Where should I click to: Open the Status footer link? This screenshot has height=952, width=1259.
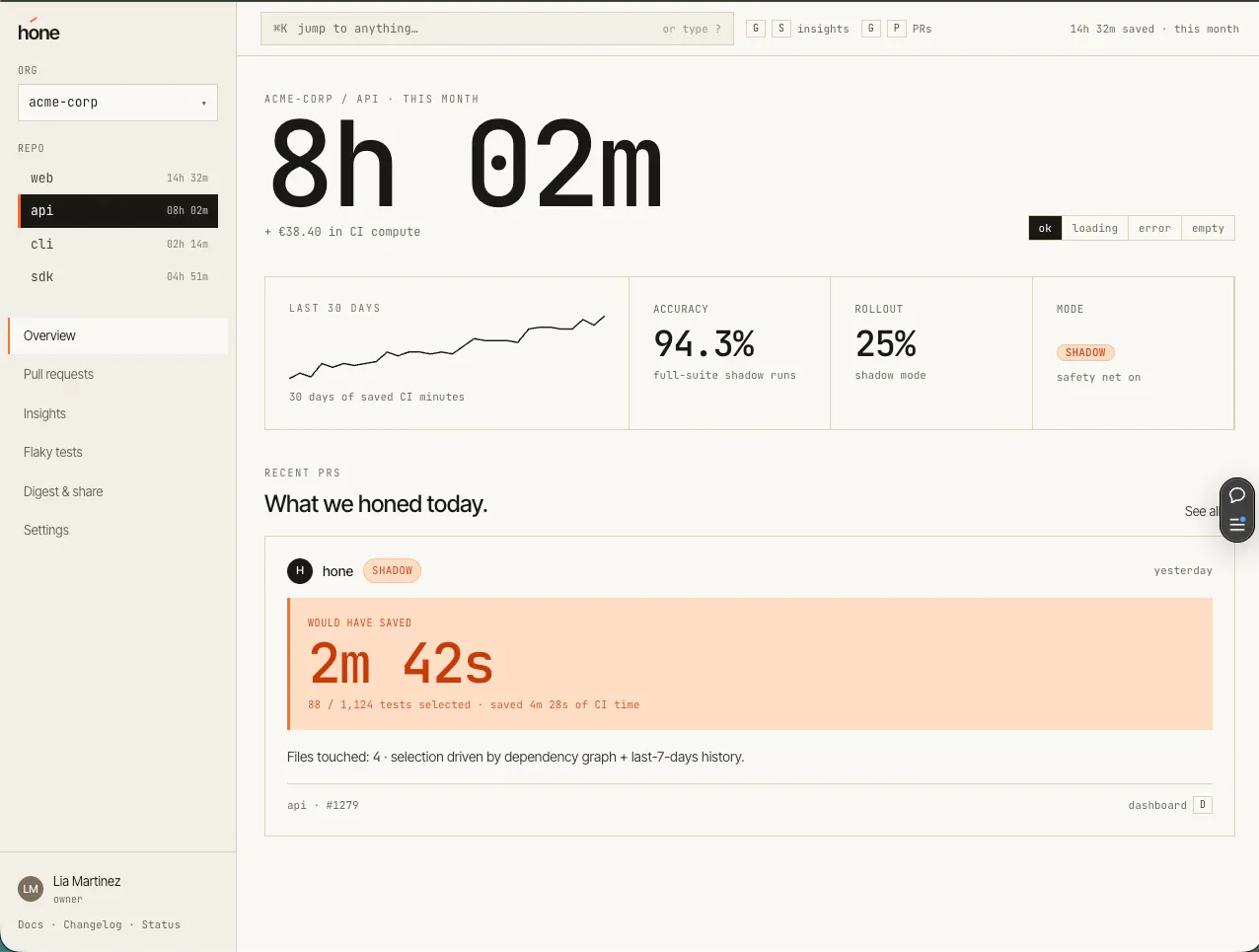[x=161, y=924]
